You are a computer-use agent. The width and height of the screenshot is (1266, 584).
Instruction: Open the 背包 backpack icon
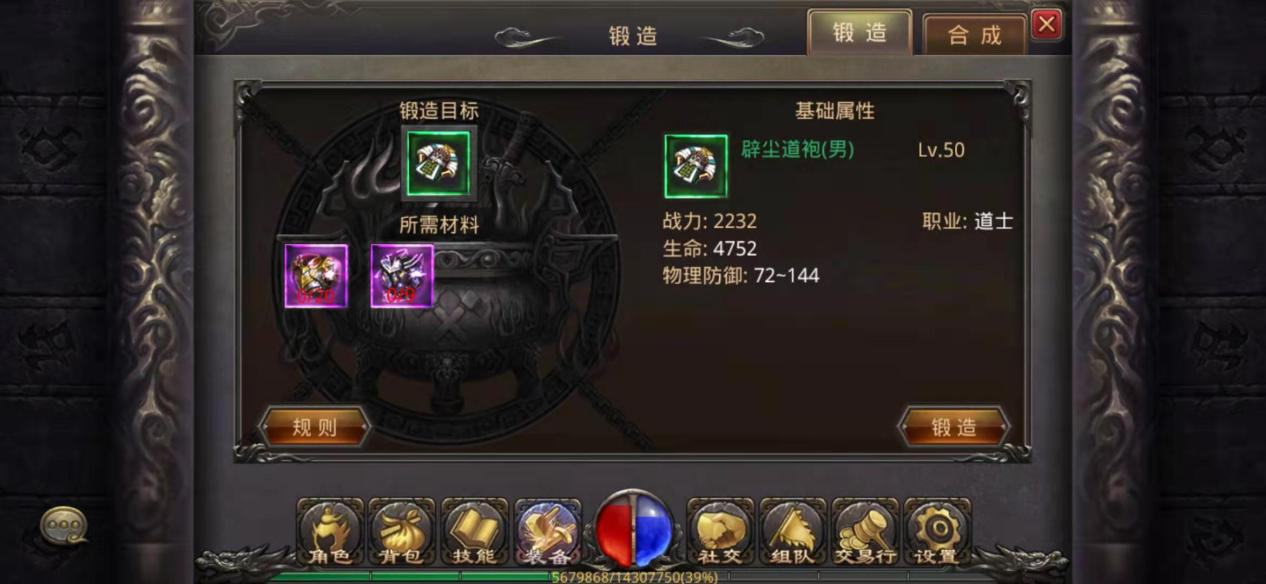401,532
